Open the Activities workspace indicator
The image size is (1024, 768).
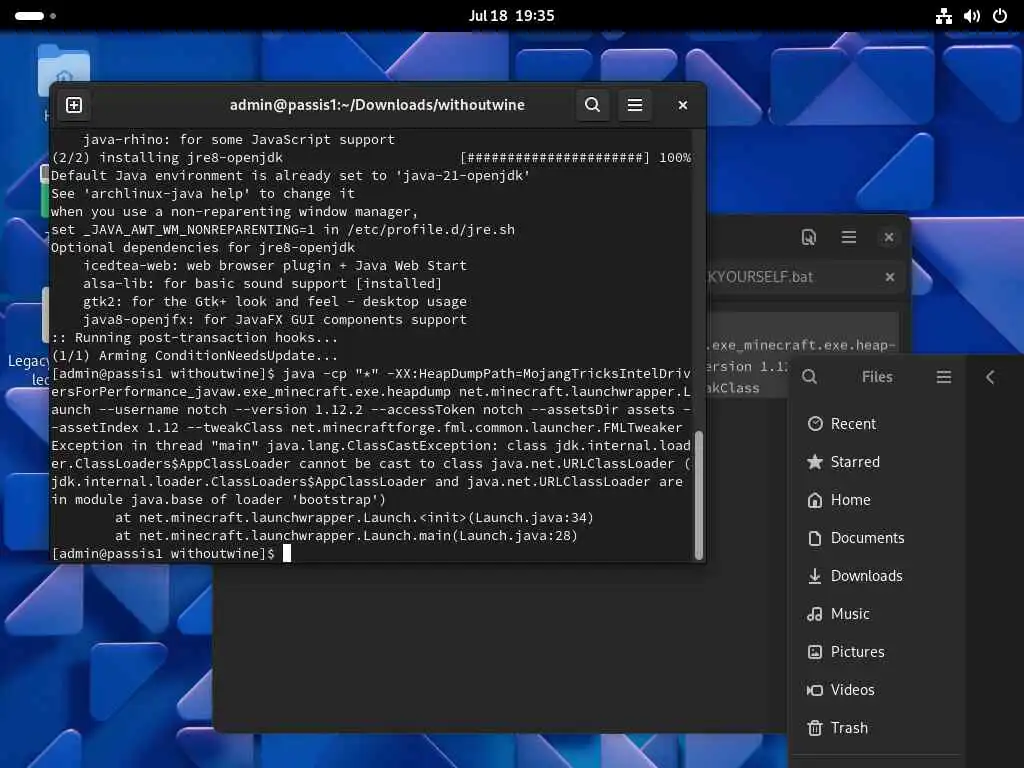coord(35,16)
